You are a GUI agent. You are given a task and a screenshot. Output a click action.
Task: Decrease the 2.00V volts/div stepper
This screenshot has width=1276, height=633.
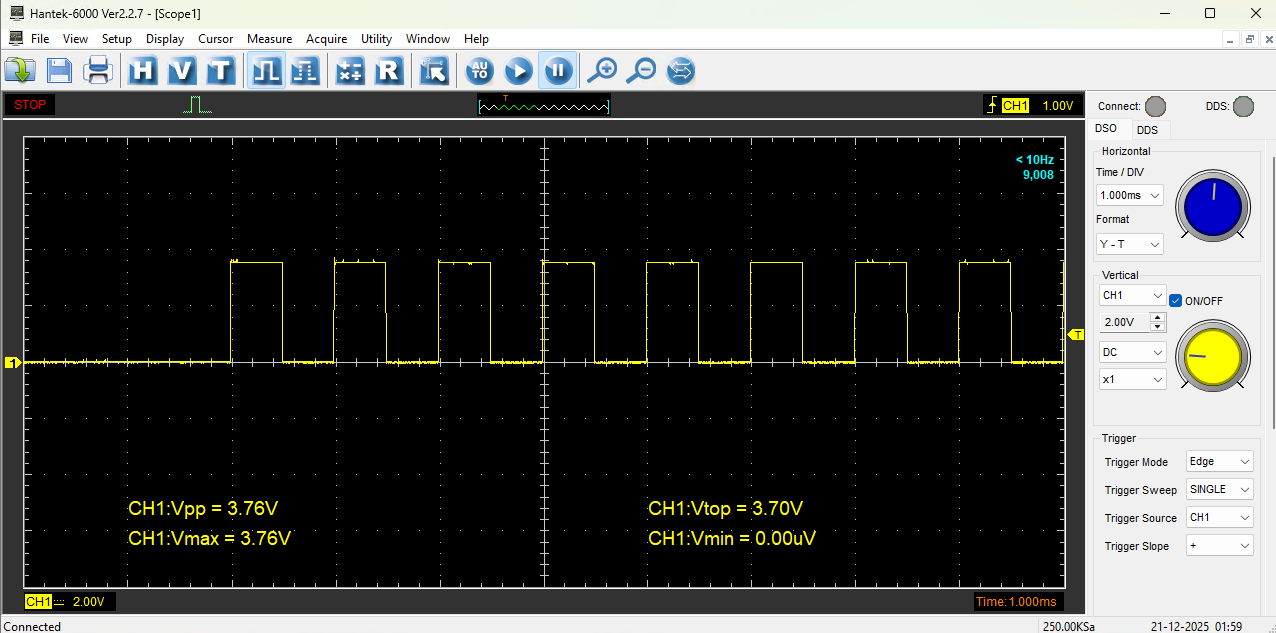(x=1158, y=327)
